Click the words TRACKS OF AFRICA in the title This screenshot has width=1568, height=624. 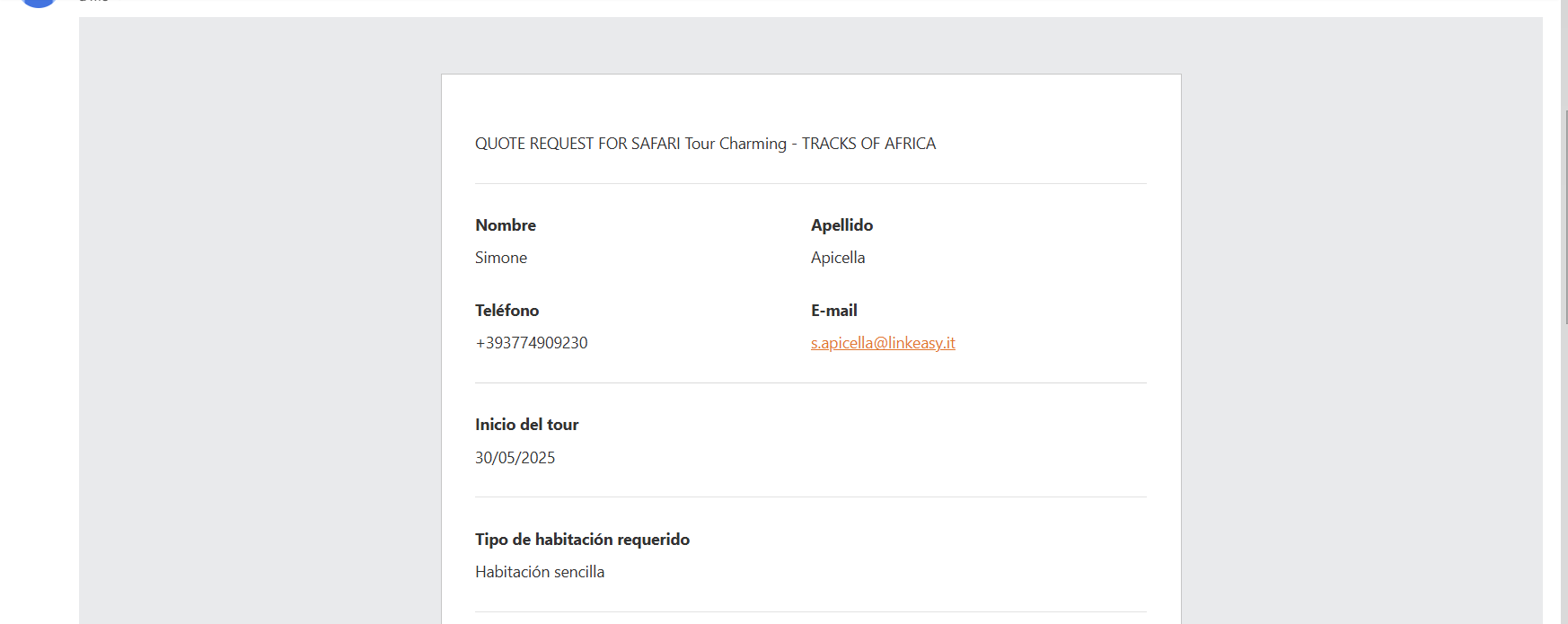pyautogui.click(x=868, y=144)
